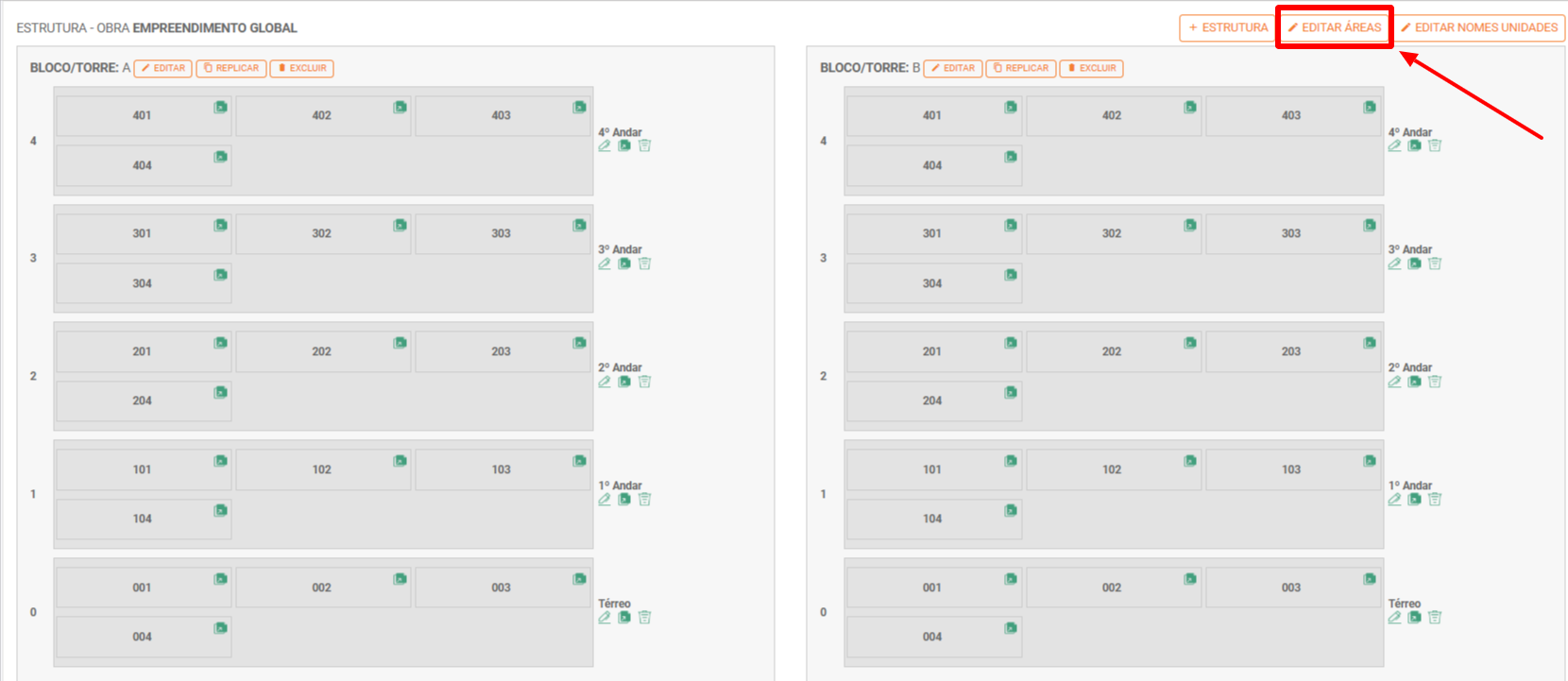Click the green copy icon on Block B unit 302

point(1190,225)
